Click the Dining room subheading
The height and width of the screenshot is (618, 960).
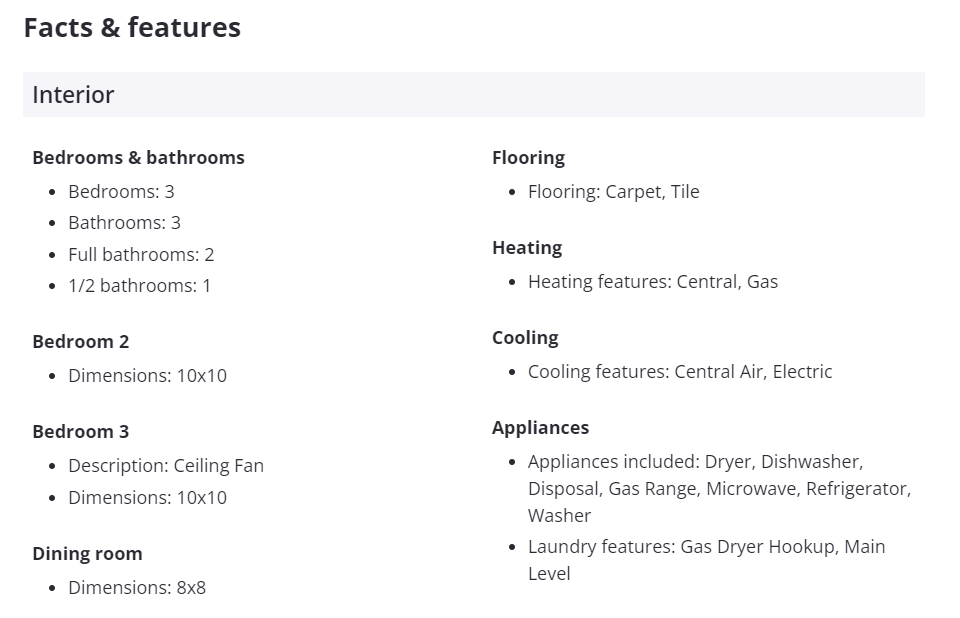[x=87, y=554]
